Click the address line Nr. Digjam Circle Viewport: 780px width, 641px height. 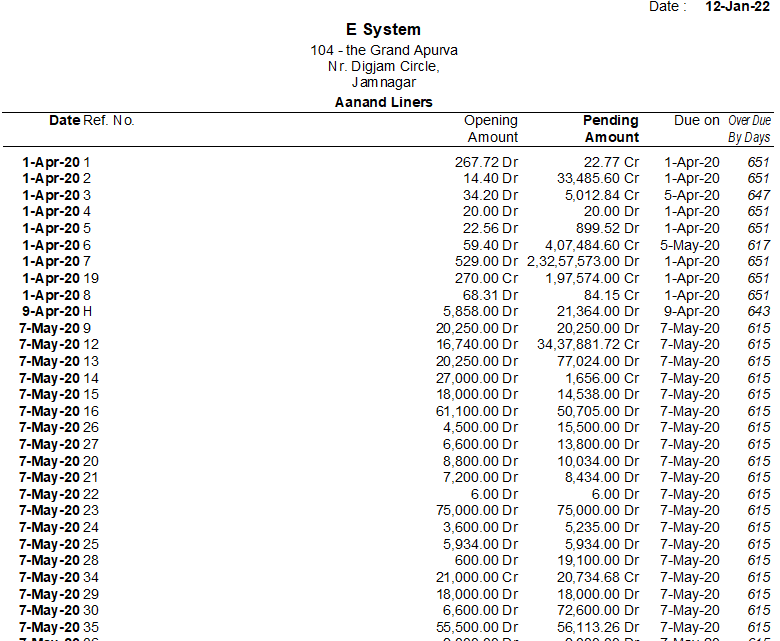pos(384,66)
